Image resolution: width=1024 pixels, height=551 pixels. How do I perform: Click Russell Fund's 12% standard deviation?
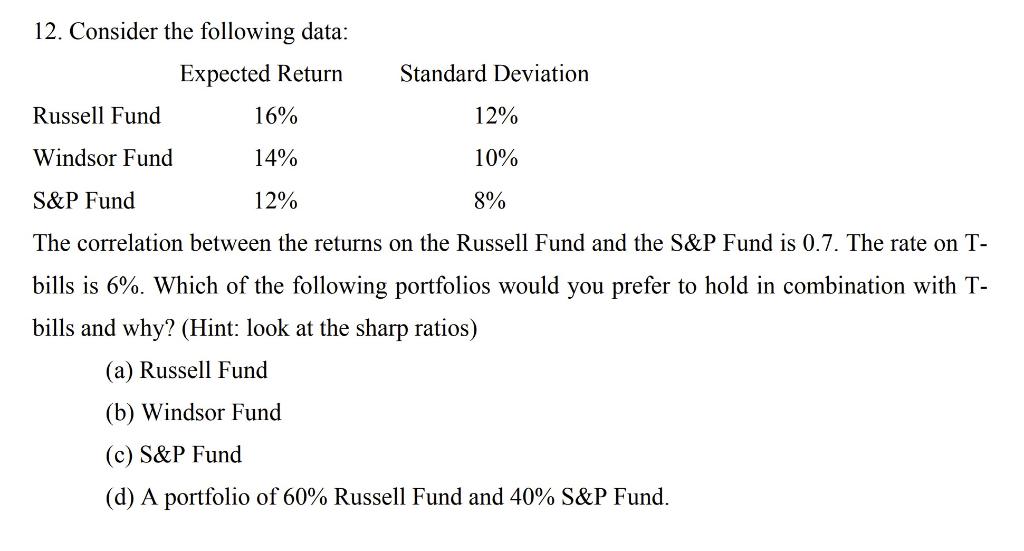pyautogui.click(x=496, y=116)
